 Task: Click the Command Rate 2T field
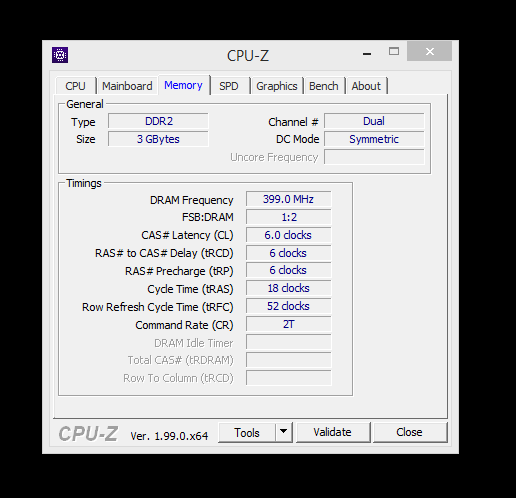click(289, 324)
